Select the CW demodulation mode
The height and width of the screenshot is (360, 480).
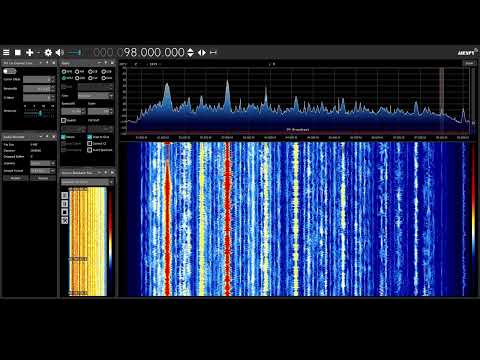pos(93,78)
